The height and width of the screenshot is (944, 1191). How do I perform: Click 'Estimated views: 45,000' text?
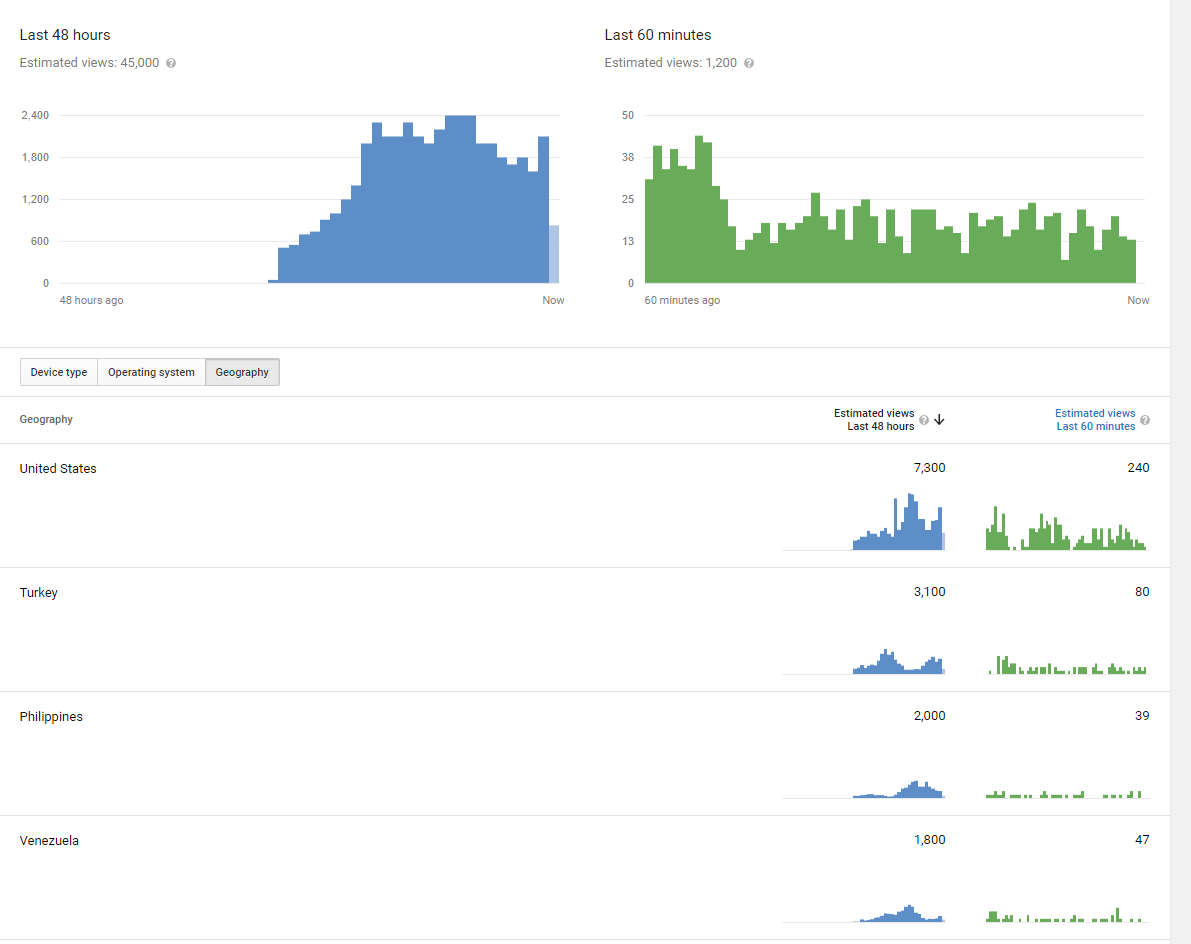(90, 63)
